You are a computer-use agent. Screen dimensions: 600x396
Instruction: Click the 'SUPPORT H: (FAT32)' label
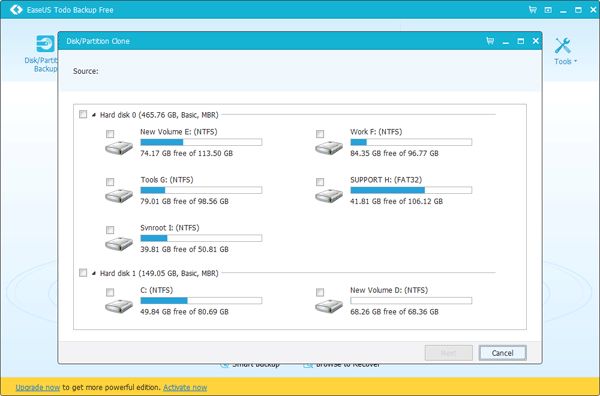(x=386, y=180)
